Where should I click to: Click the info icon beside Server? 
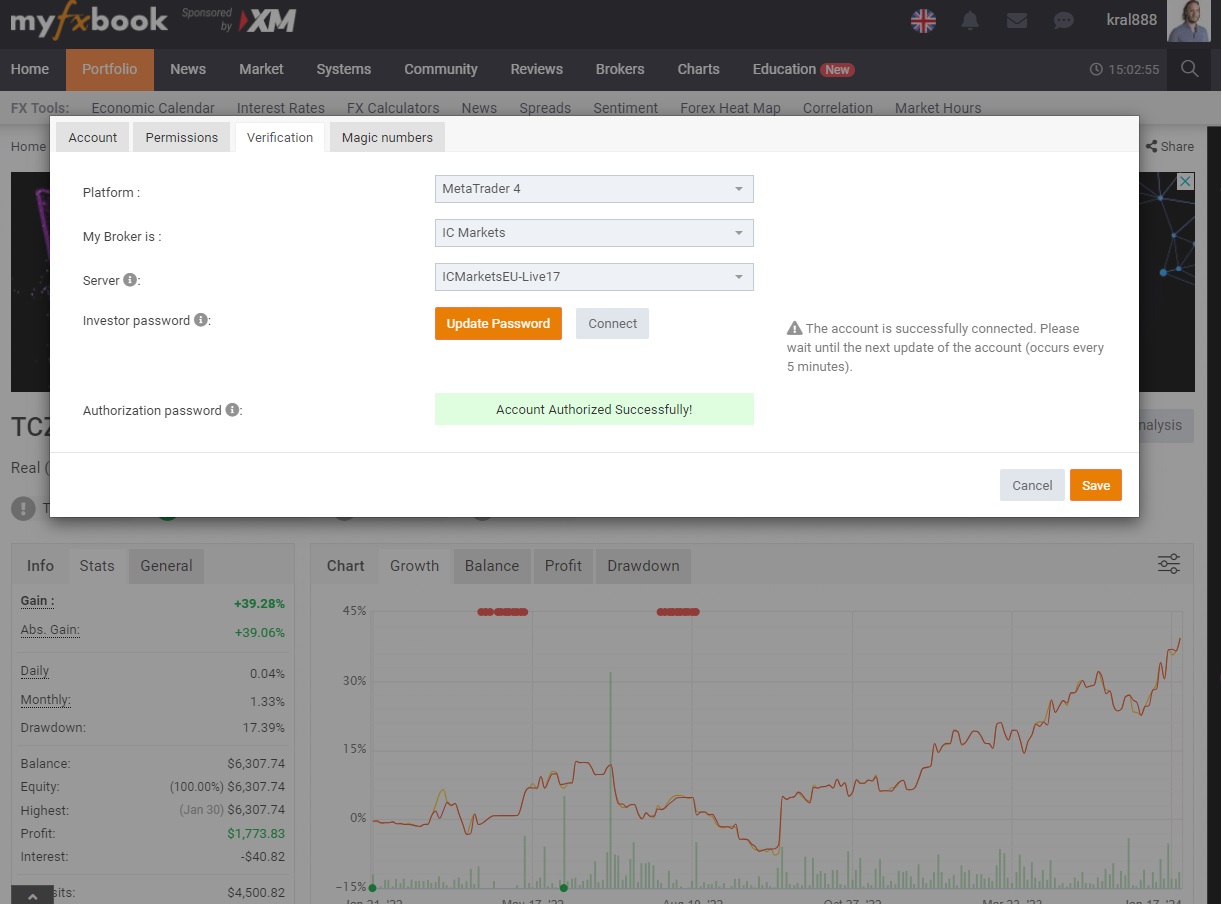pyautogui.click(x=130, y=280)
